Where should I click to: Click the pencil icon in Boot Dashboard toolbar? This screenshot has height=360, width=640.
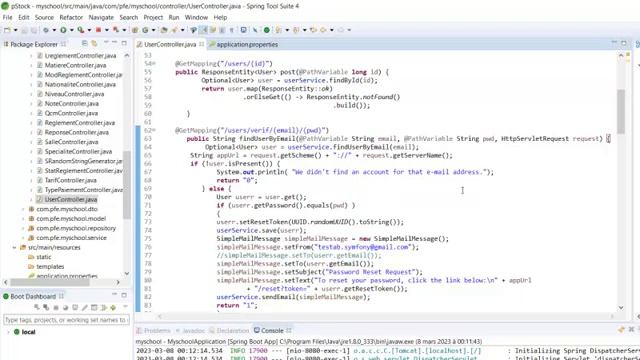click(x=84, y=307)
